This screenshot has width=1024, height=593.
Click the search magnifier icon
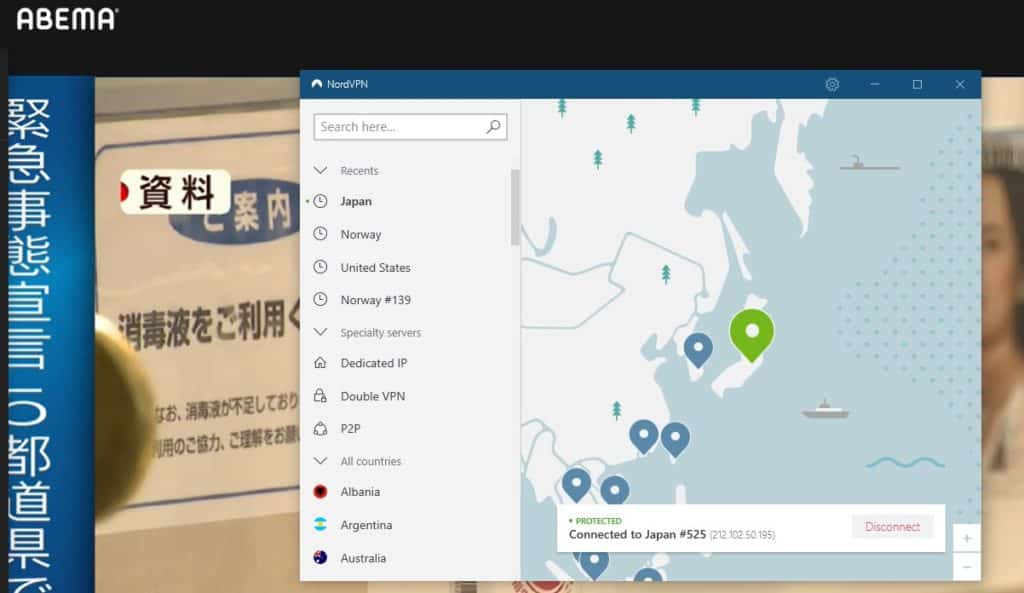pyautogui.click(x=494, y=126)
